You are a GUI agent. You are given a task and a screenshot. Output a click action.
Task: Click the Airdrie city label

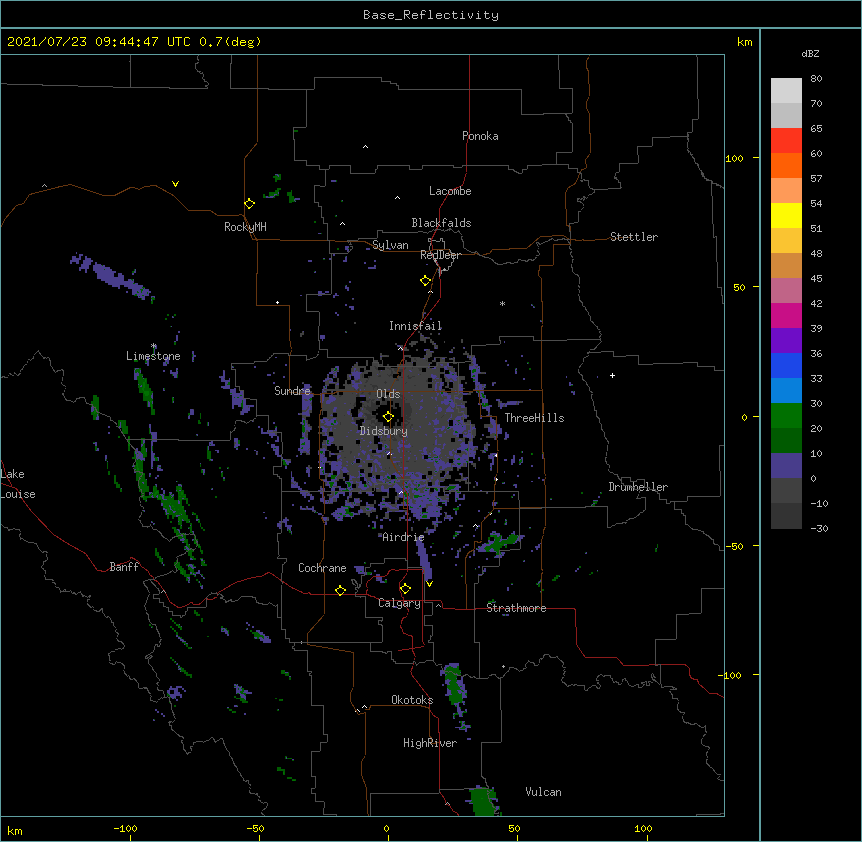pyautogui.click(x=403, y=537)
